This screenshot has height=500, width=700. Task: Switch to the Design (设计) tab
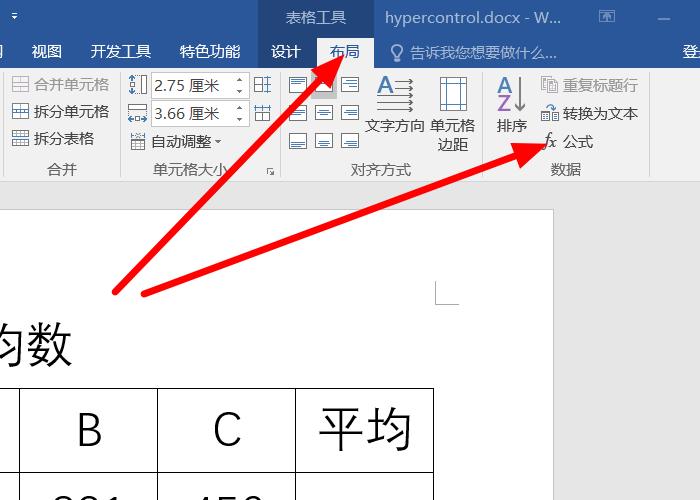coord(285,52)
